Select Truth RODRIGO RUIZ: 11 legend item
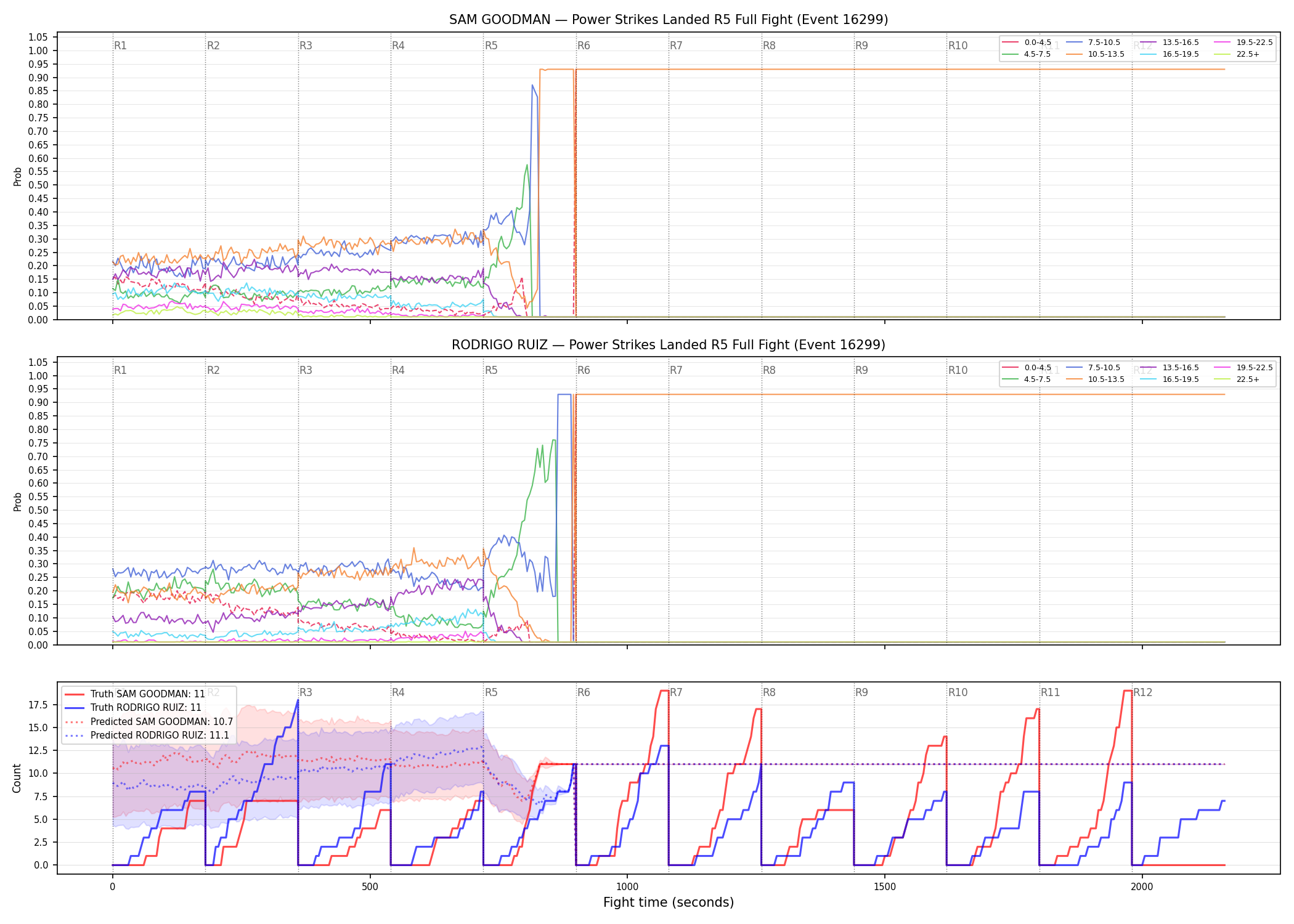Screen dimensions: 1294x924 click(x=133, y=708)
